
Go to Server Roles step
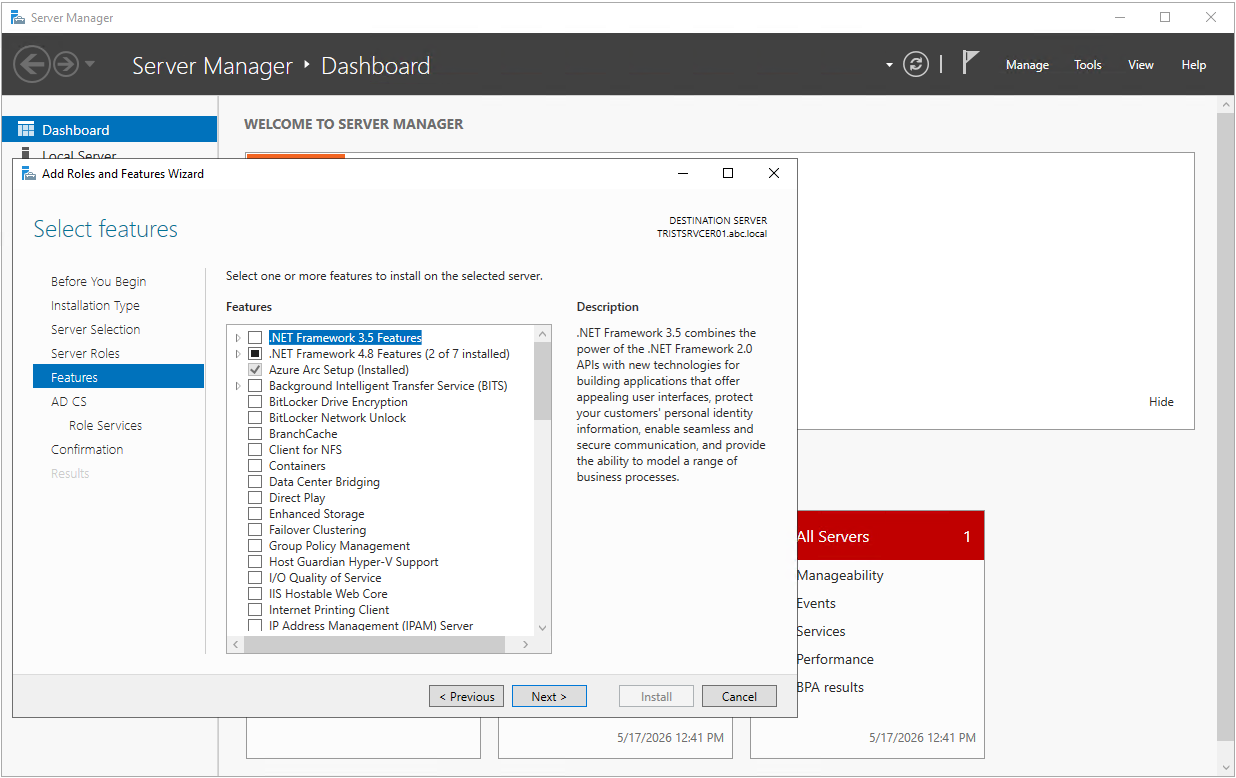point(86,354)
